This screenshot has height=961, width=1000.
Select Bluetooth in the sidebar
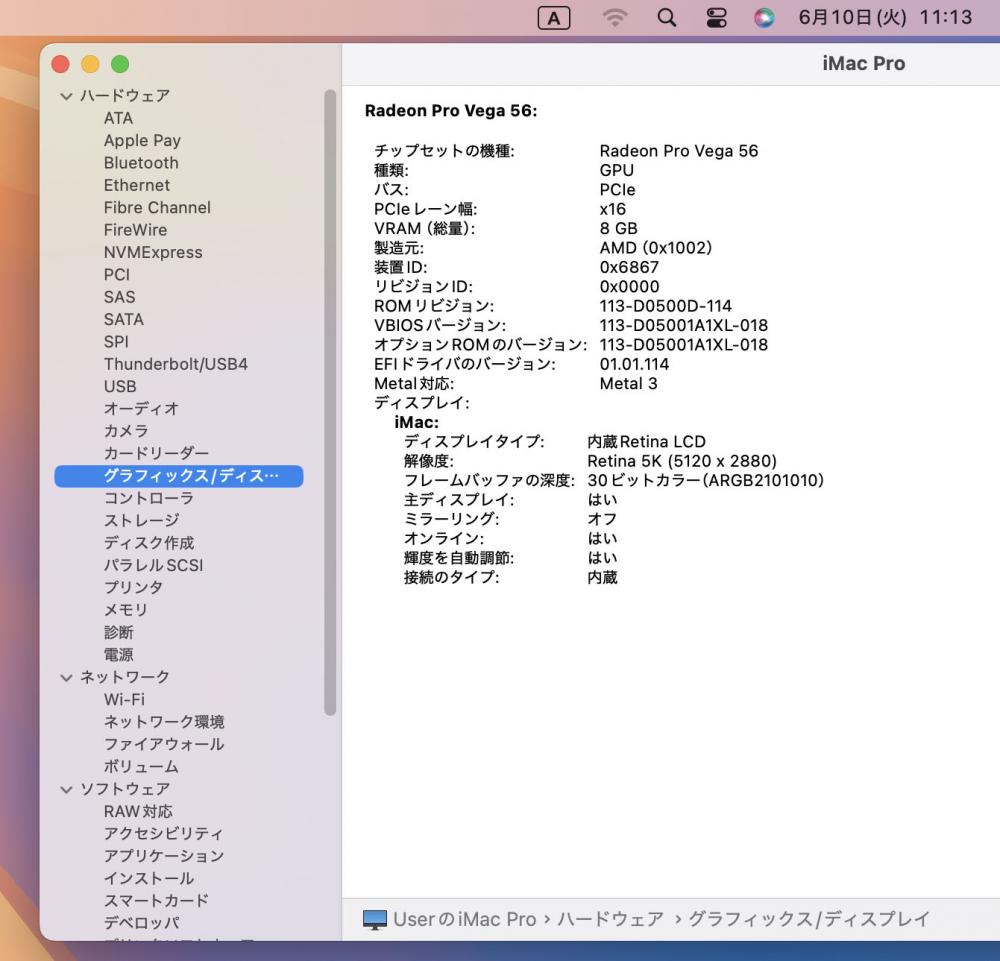pos(141,163)
